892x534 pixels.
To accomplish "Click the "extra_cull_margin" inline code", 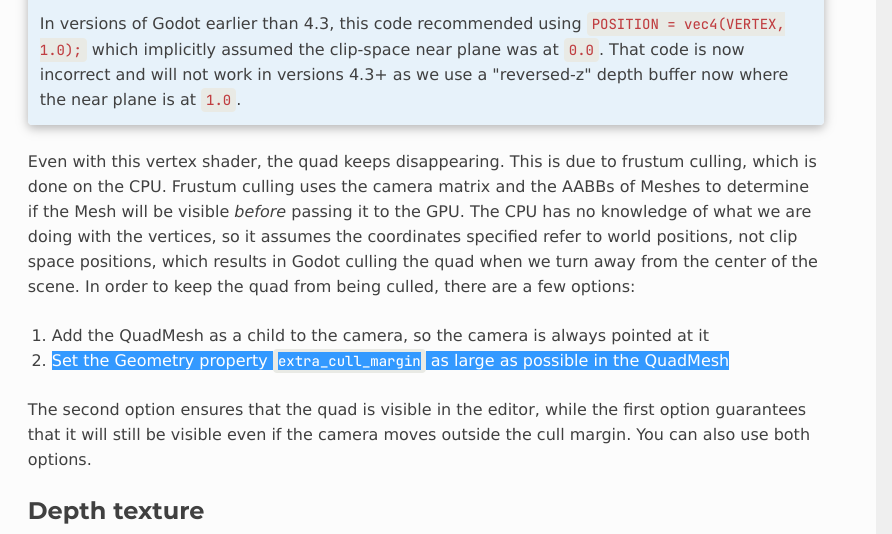I will point(349,361).
